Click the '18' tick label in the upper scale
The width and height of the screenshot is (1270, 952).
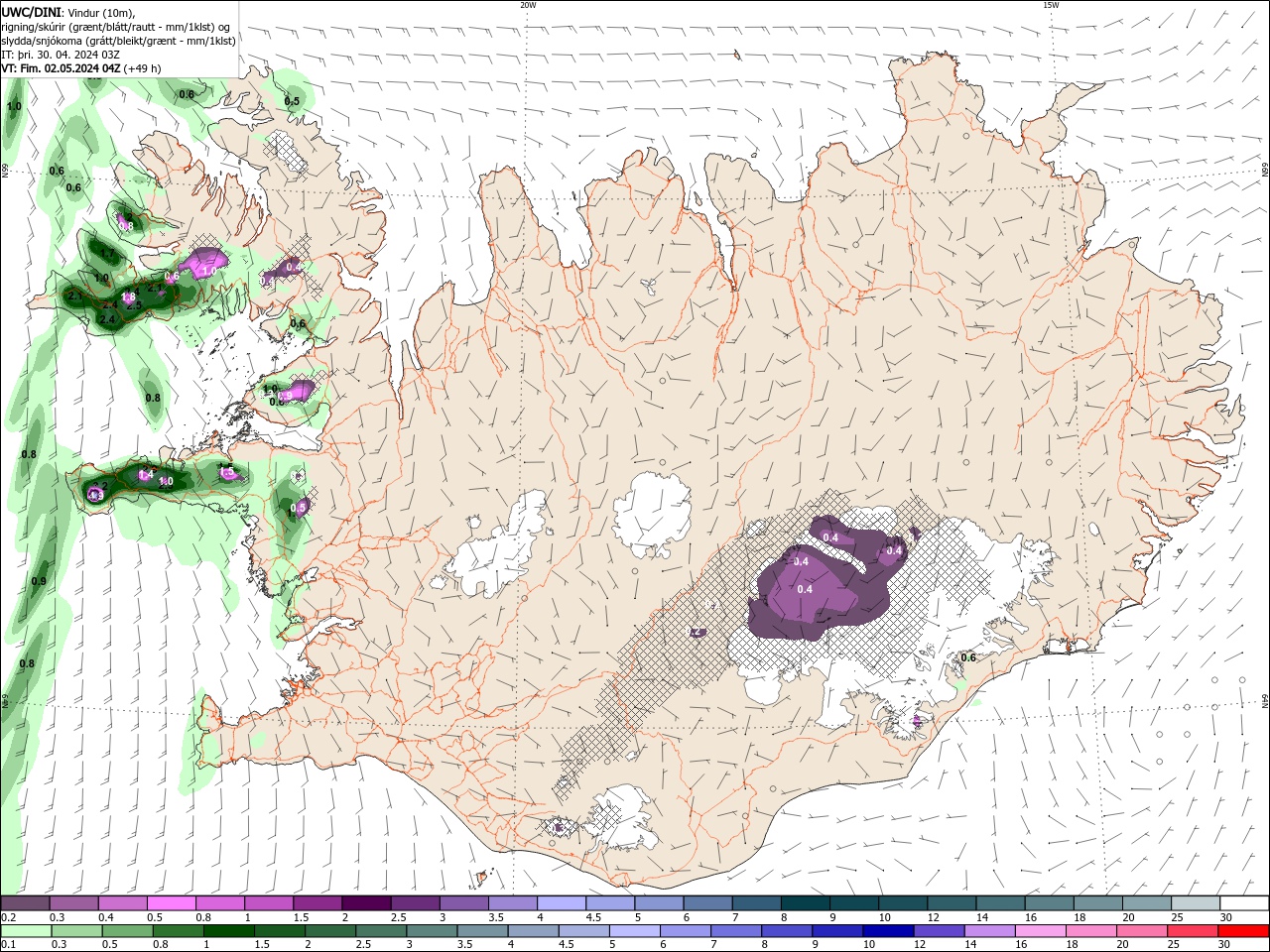click(x=1079, y=917)
